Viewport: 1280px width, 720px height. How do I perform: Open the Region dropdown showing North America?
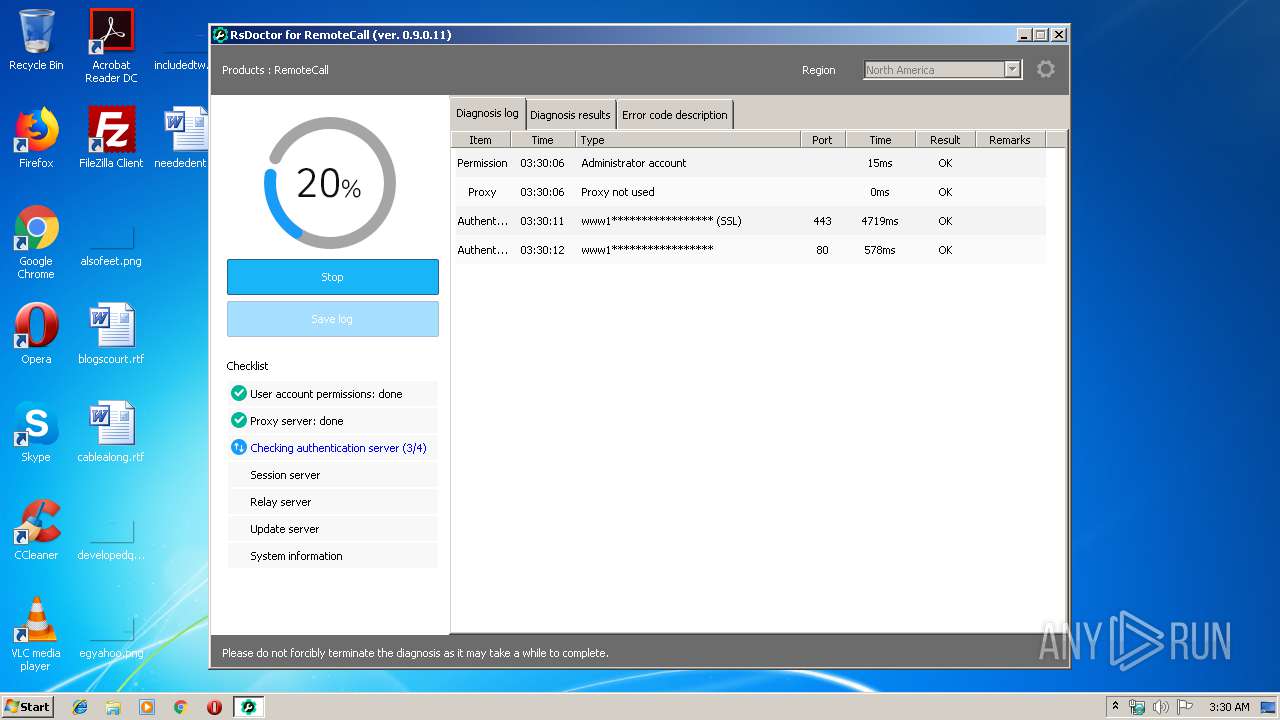942,69
